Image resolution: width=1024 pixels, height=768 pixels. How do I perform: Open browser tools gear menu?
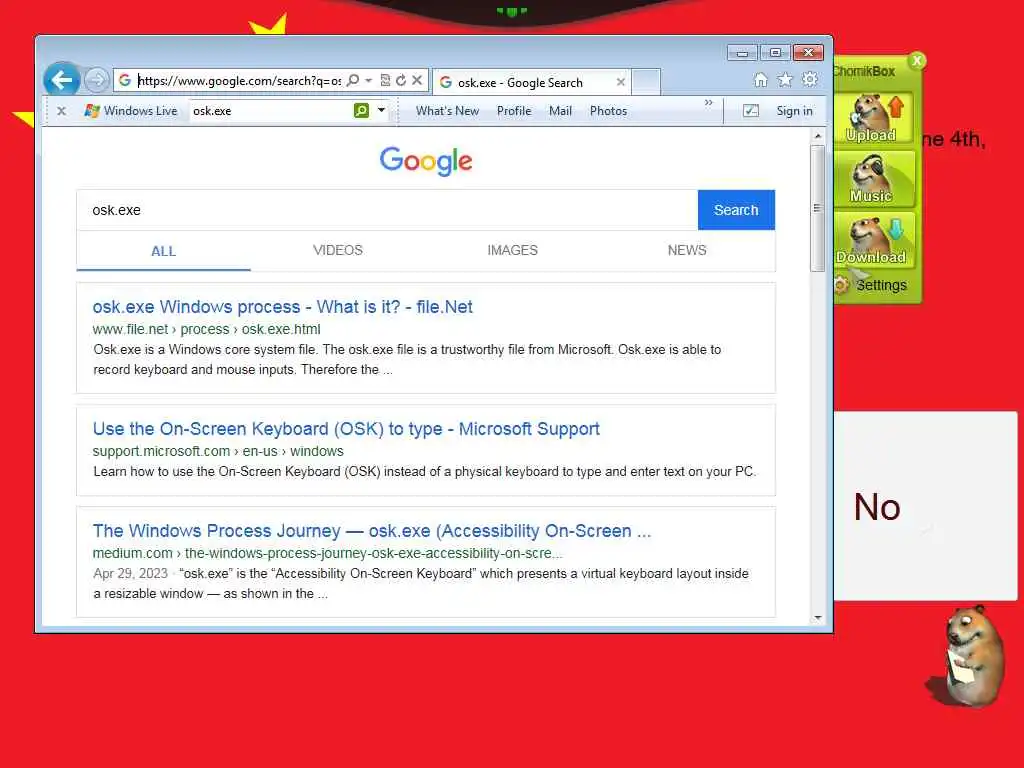810,80
